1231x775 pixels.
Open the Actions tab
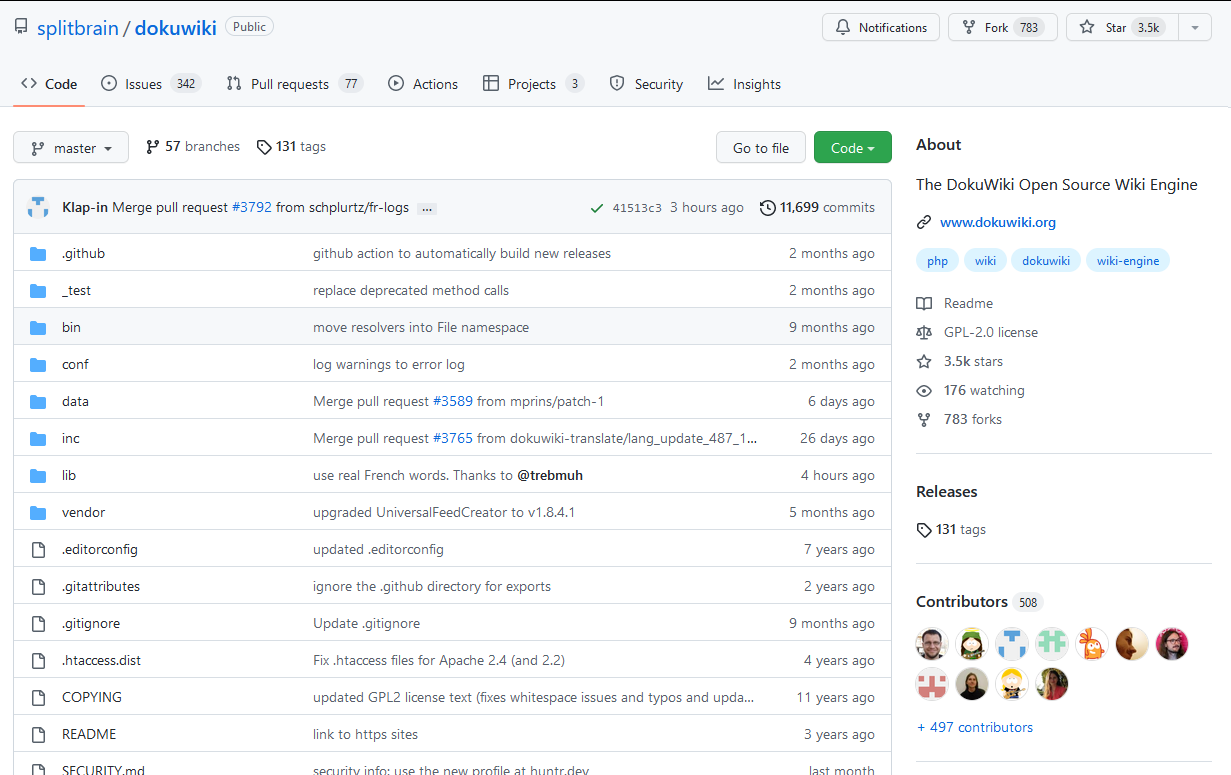[423, 84]
